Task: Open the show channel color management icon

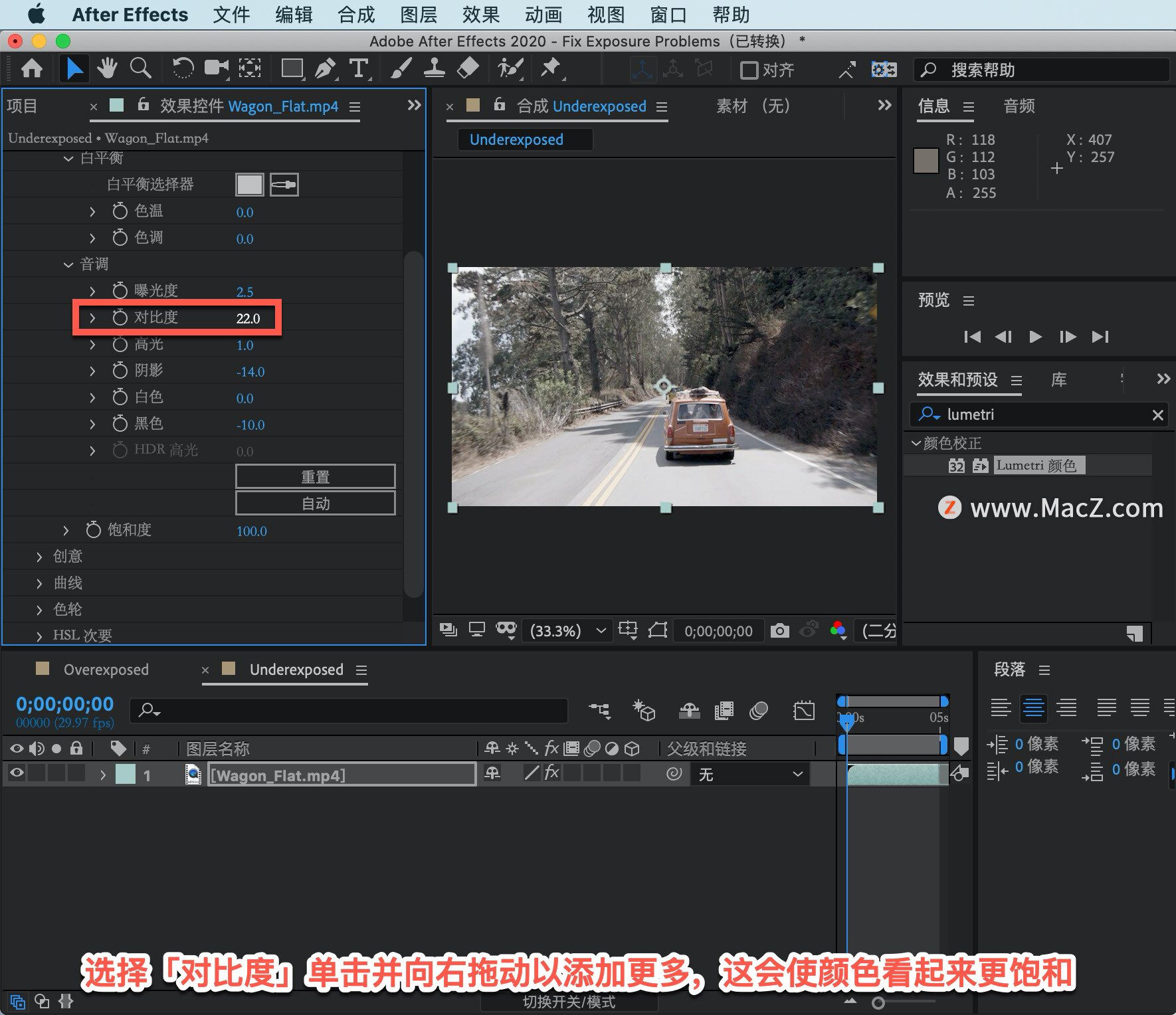Action: click(x=838, y=630)
